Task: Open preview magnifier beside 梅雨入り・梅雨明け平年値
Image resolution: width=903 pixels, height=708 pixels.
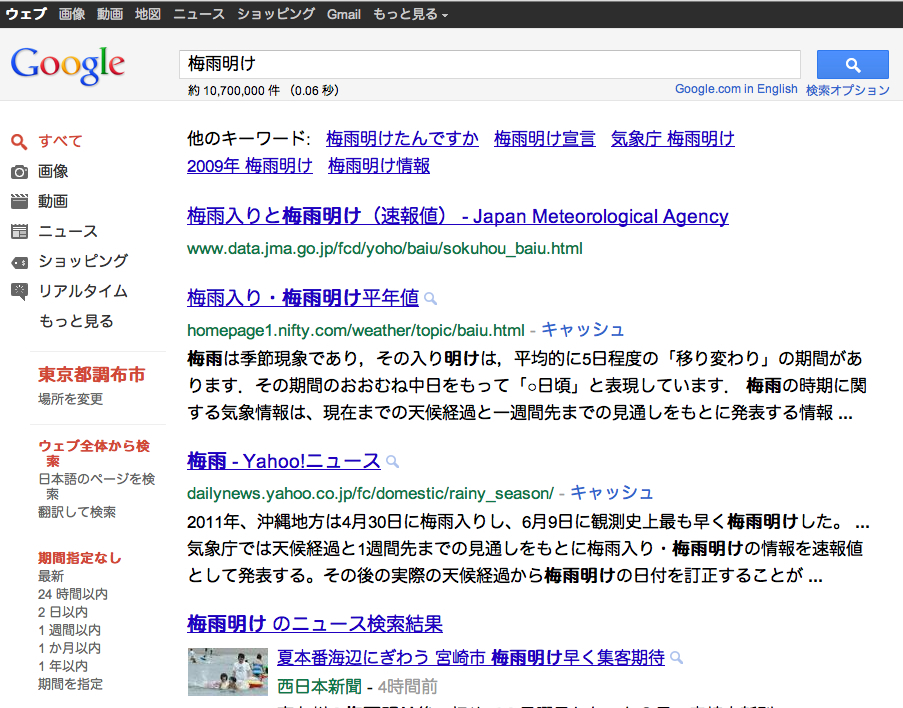Action: coord(430,298)
